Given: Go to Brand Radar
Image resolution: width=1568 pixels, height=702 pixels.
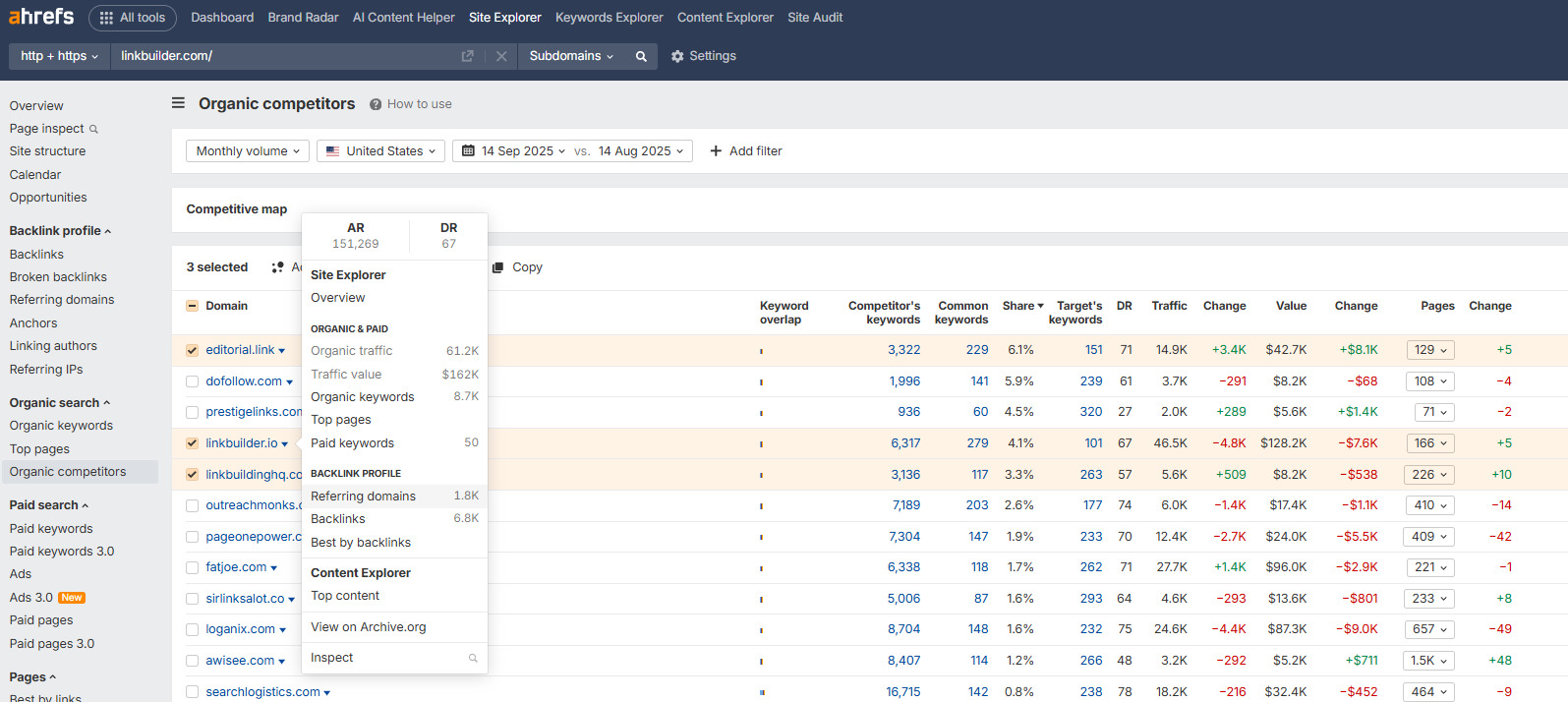Looking at the screenshot, I should pyautogui.click(x=303, y=18).
